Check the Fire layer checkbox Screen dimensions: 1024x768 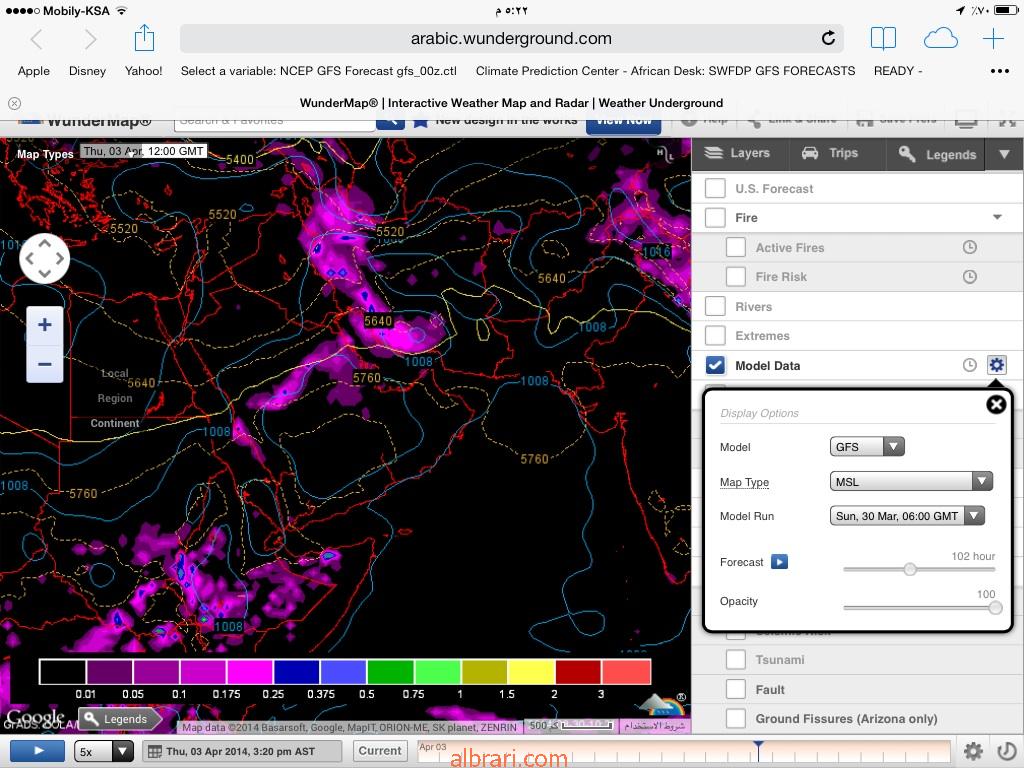715,217
